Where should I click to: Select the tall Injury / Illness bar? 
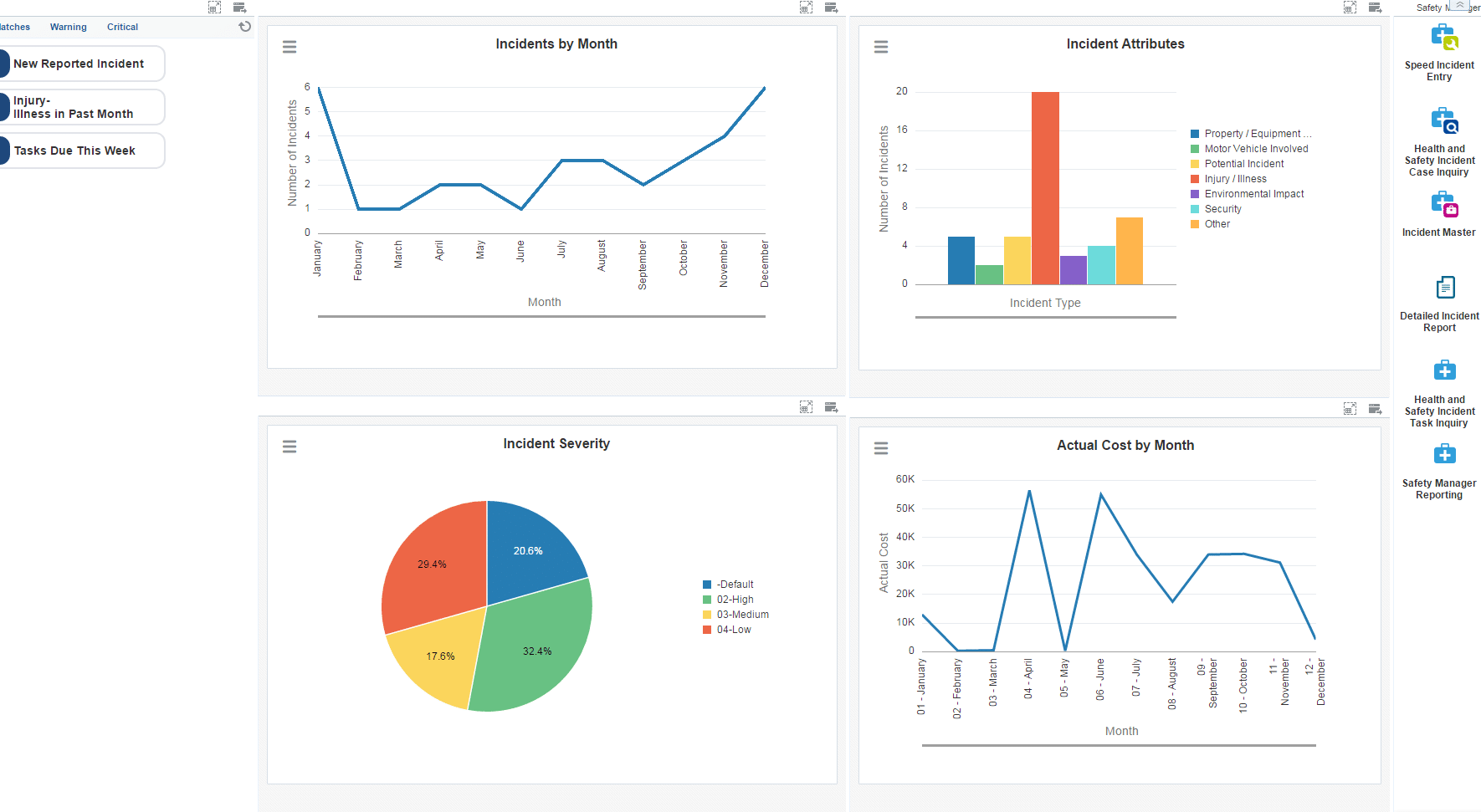click(1045, 188)
